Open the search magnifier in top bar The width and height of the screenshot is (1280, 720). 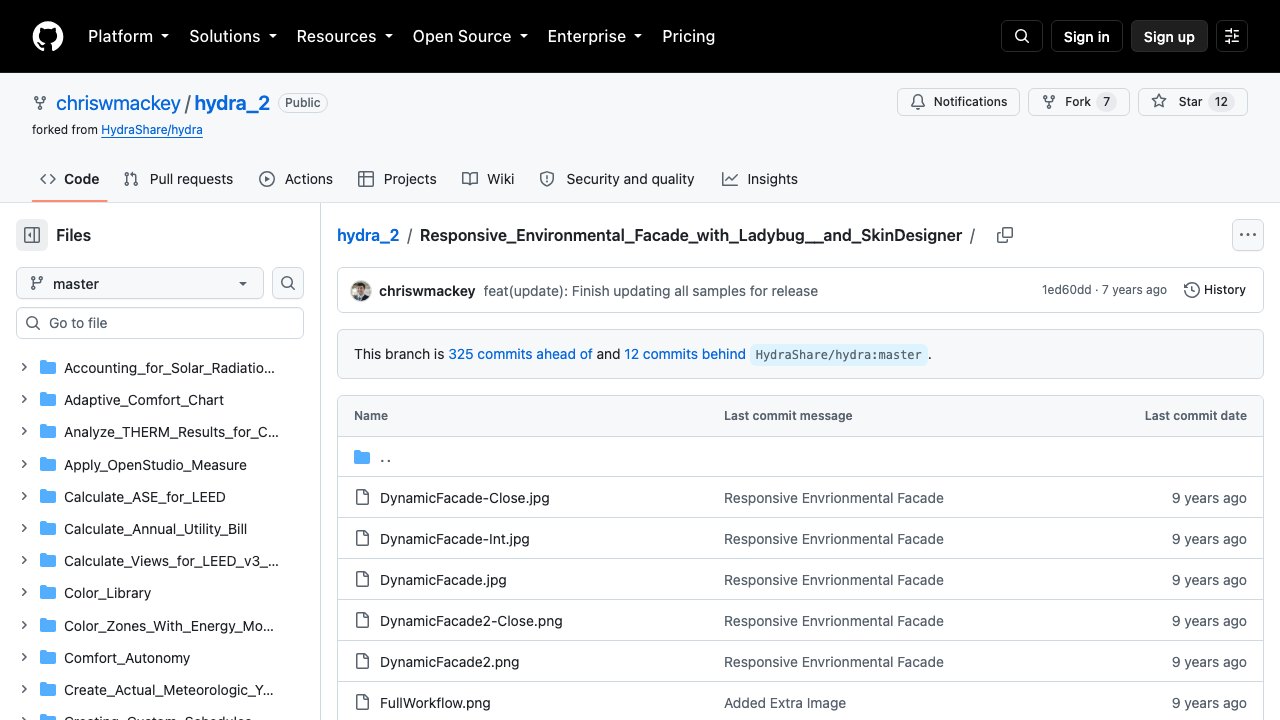[x=1022, y=36]
